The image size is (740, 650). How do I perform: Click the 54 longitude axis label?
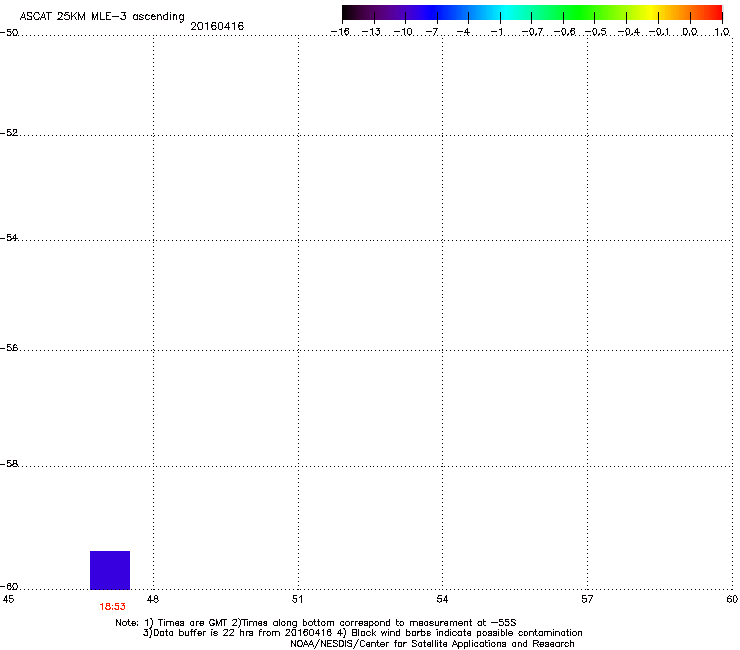pyautogui.click(x=442, y=599)
